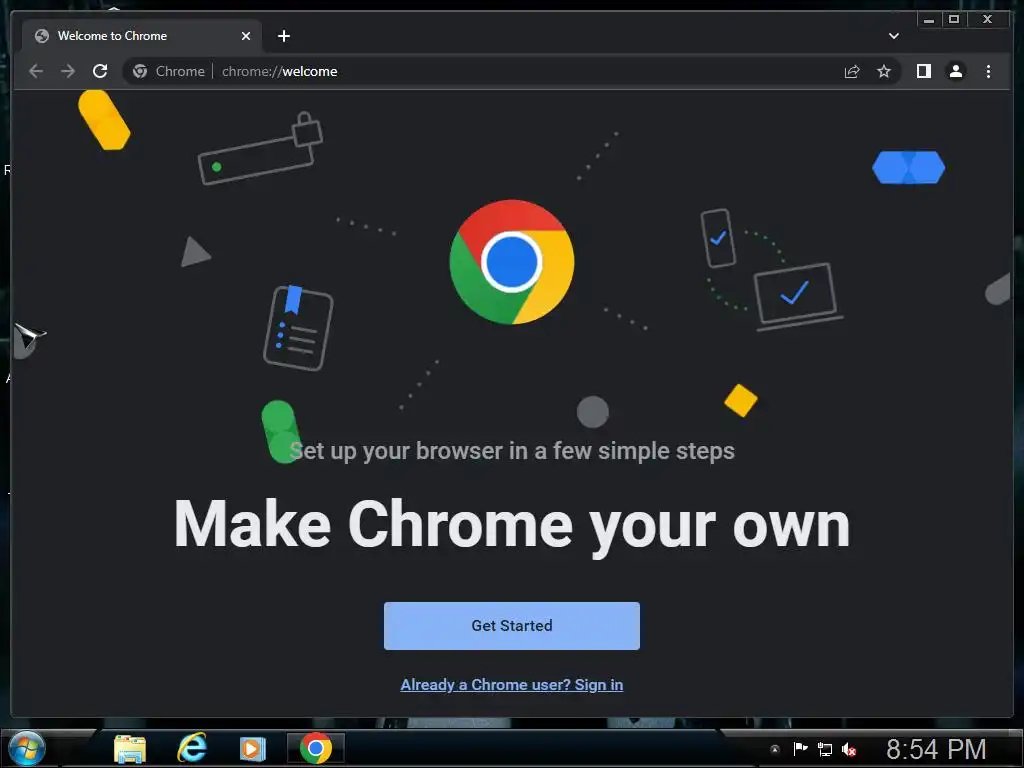
Task: Click the Chrome logo image
Action: pyautogui.click(x=512, y=262)
